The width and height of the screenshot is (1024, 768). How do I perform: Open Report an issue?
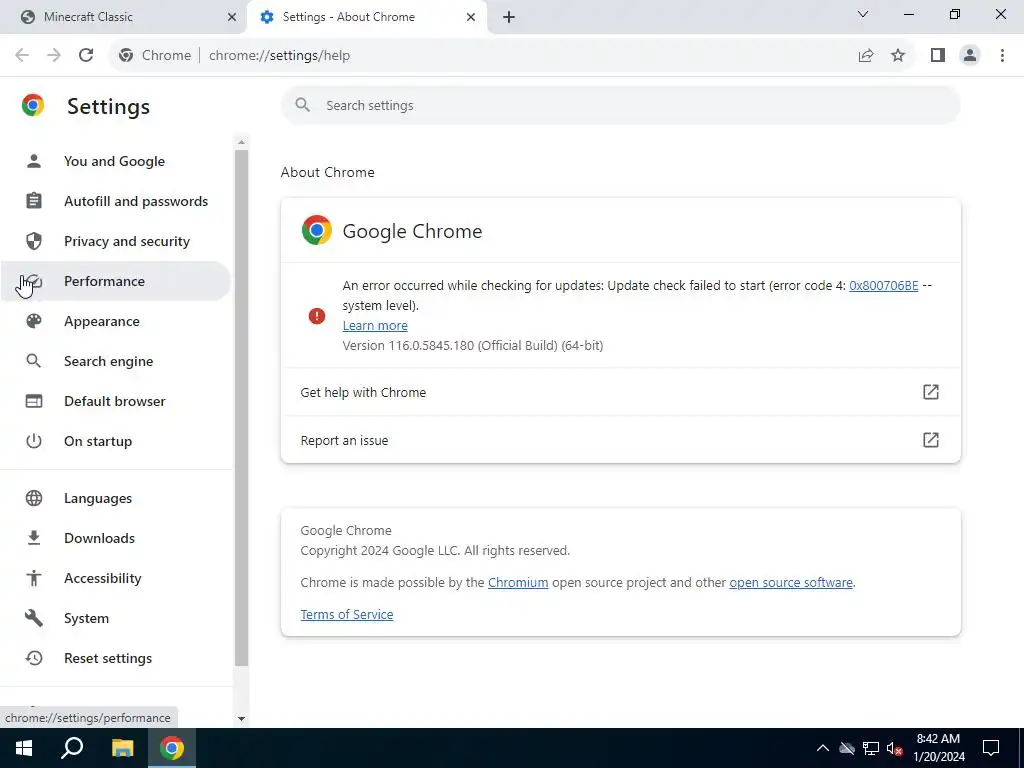620,440
